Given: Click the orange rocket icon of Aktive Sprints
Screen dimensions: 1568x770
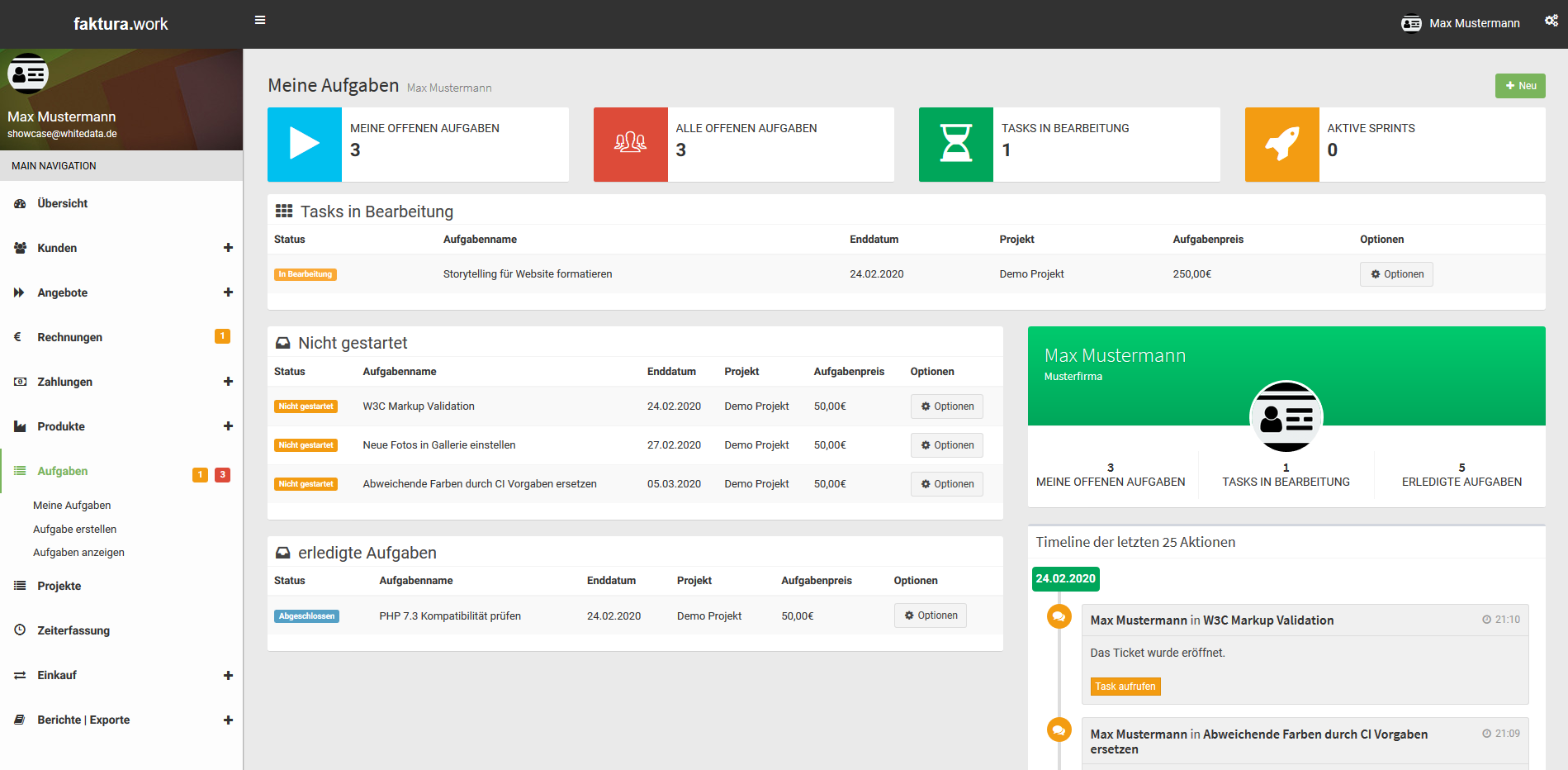Looking at the screenshot, I should coord(1281,144).
